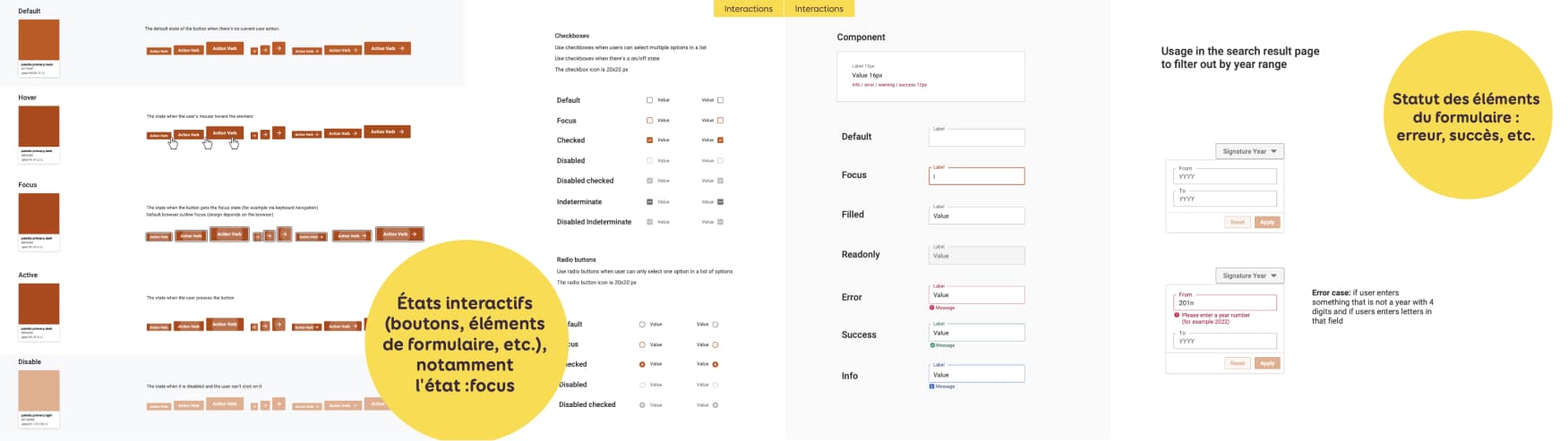Screen dimensions: 1568x441
Task: Click the blue info icon below the Info field
Action: [932, 386]
